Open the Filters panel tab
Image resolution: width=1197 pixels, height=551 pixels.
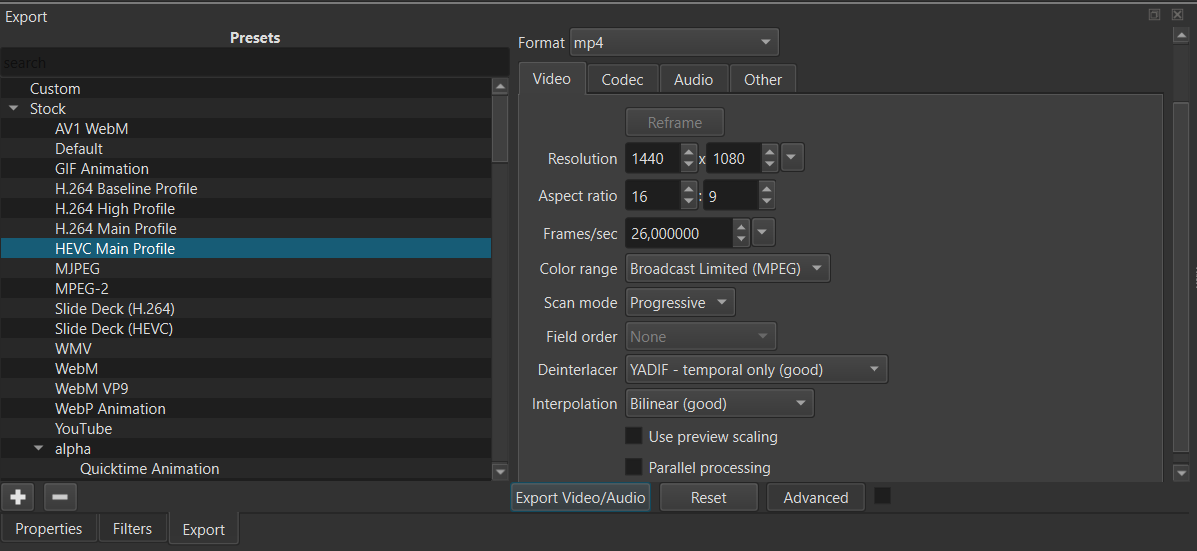pos(132,529)
